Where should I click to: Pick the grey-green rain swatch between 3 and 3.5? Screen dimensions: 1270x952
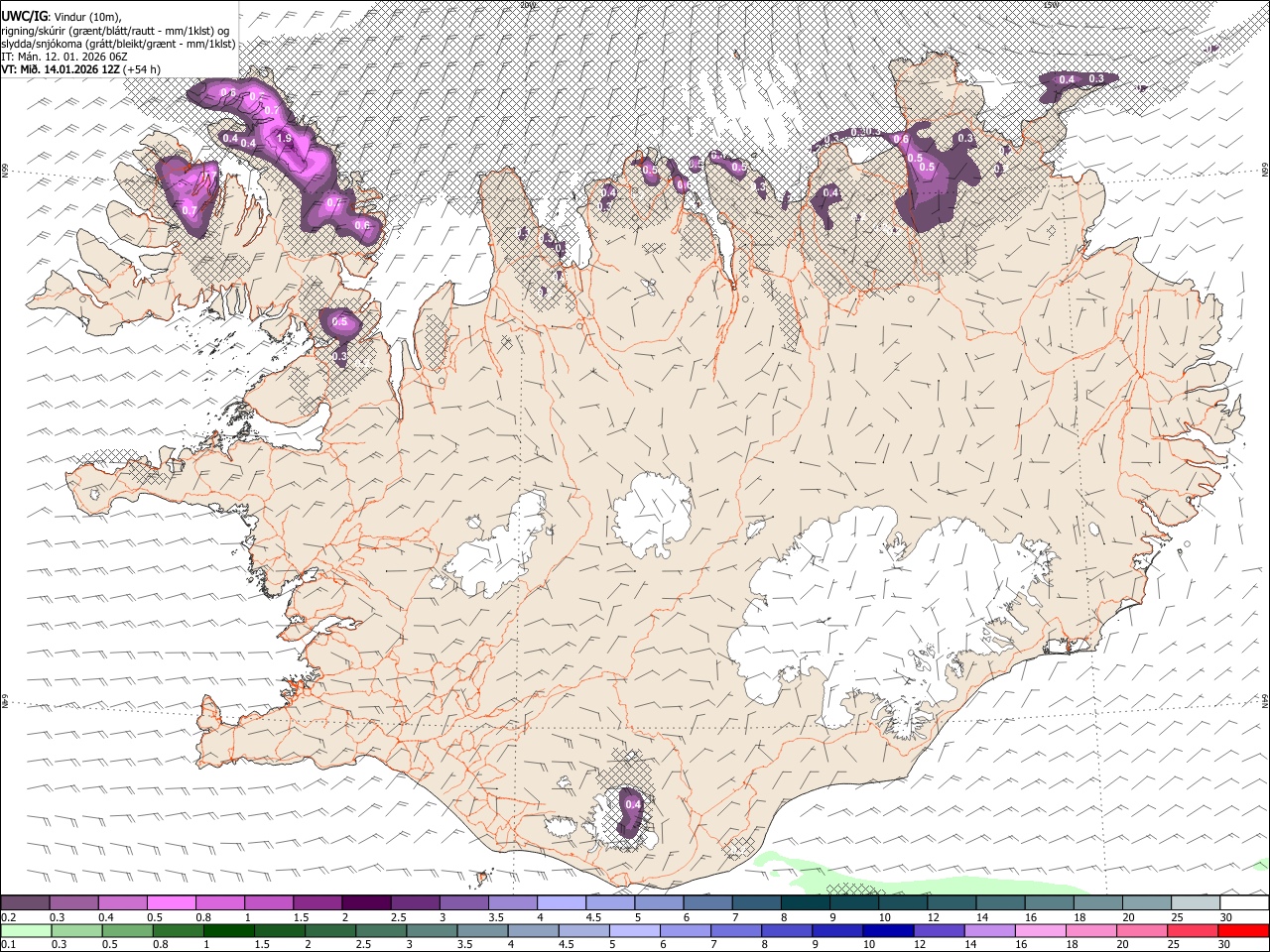pyautogui.click(x=432, y=930)
